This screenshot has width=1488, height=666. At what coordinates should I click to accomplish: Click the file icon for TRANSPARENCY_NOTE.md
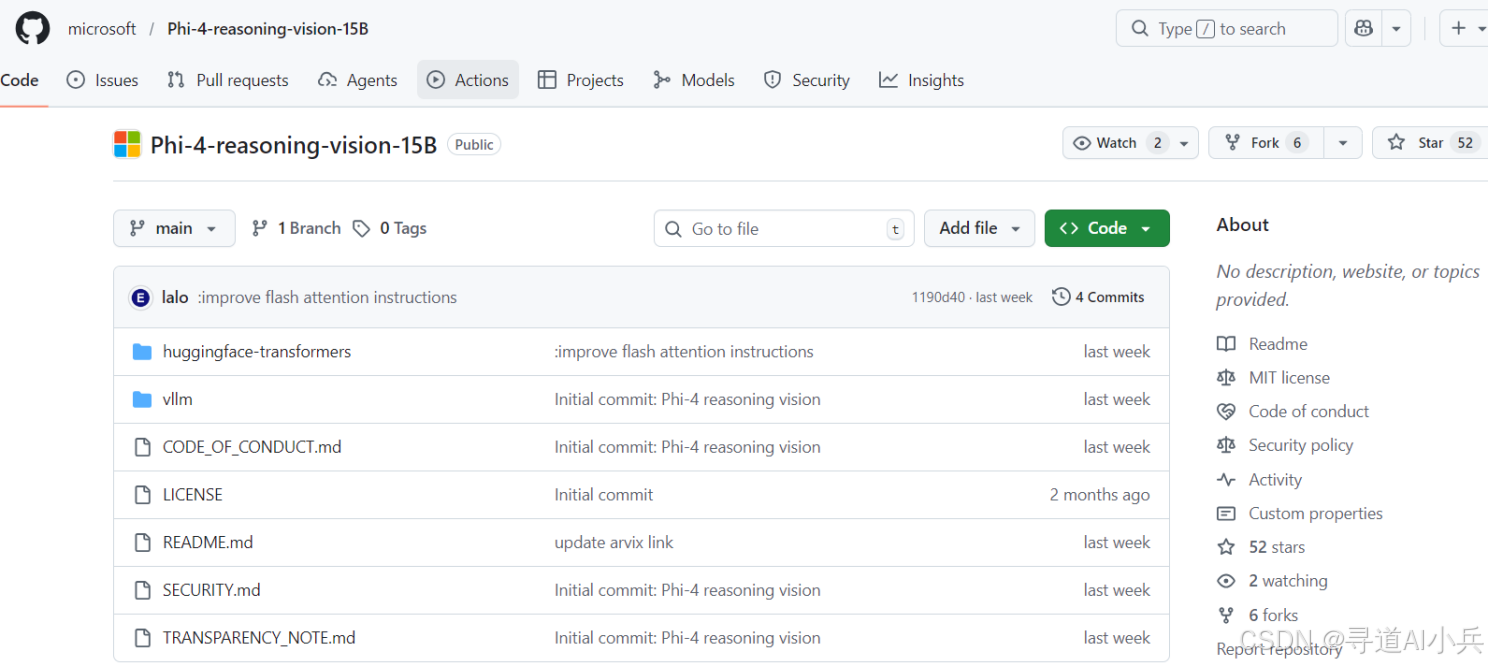pos(142,638)
